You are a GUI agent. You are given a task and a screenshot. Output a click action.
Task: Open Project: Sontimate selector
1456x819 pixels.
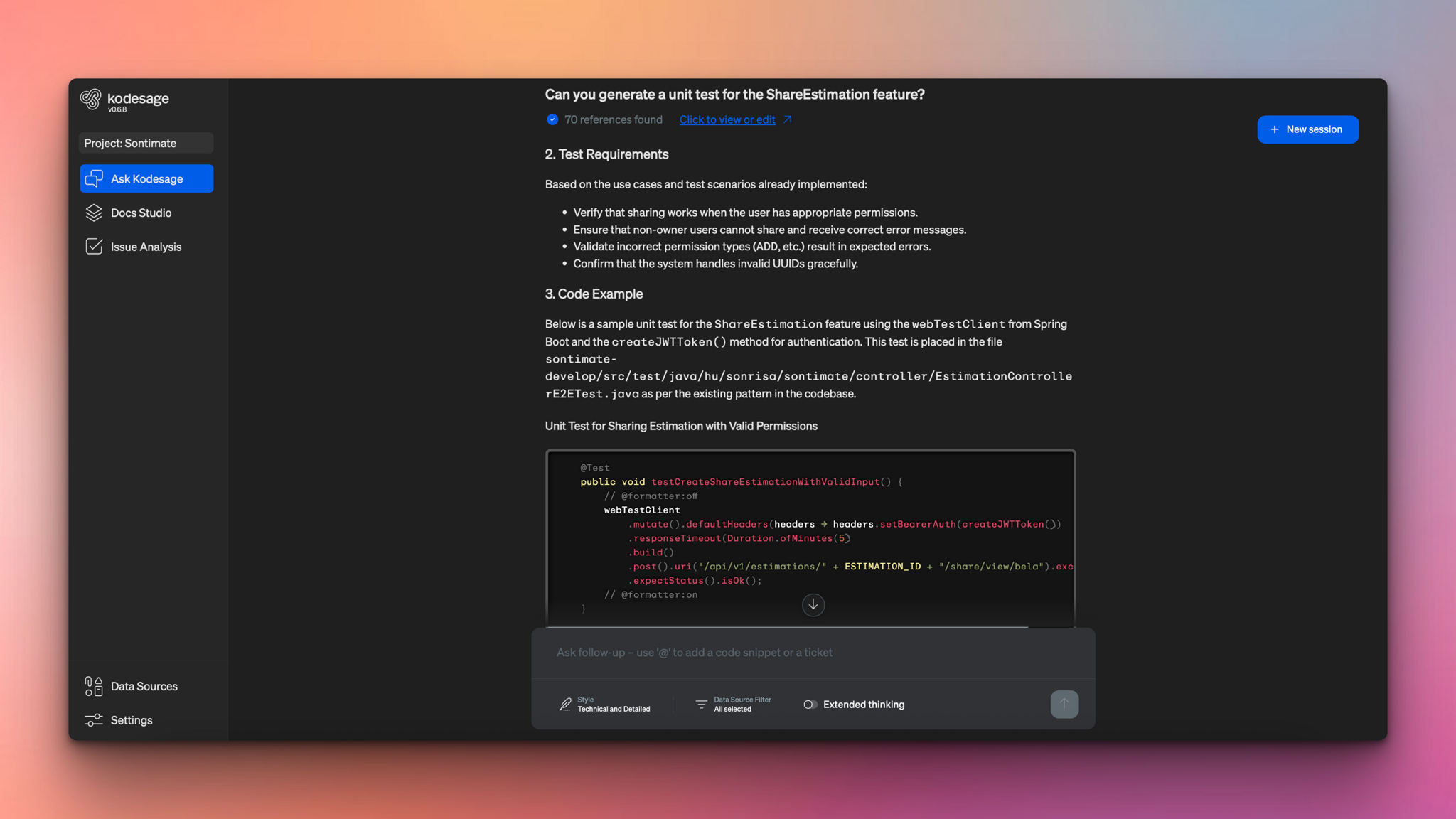[x=146, y=143]
